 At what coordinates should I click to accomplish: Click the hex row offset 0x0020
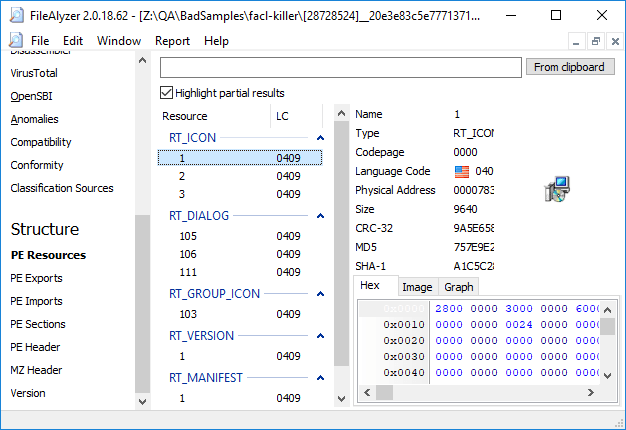[404, 341]
